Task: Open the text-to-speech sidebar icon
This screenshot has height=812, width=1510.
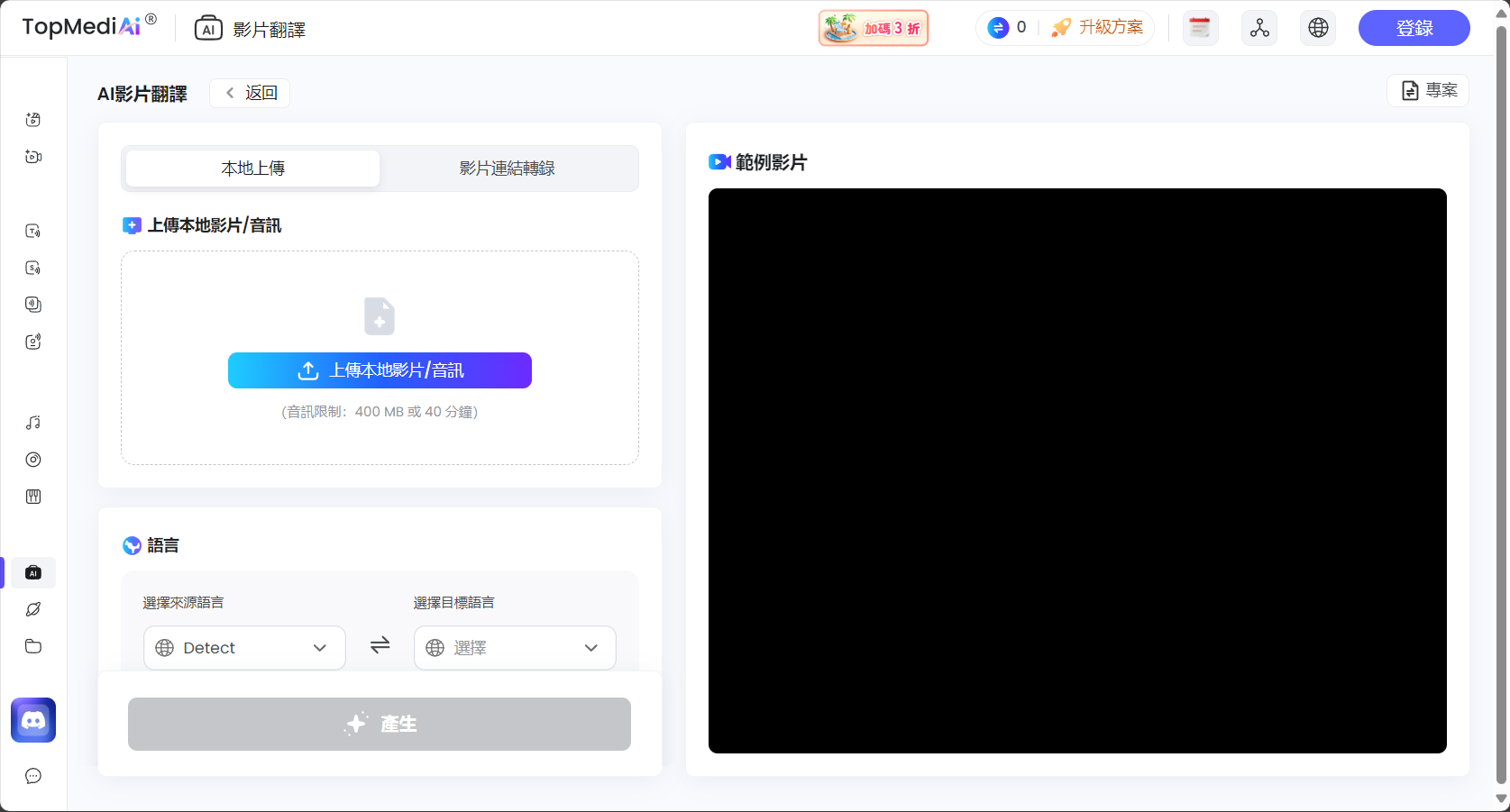Action: (33, 231)
